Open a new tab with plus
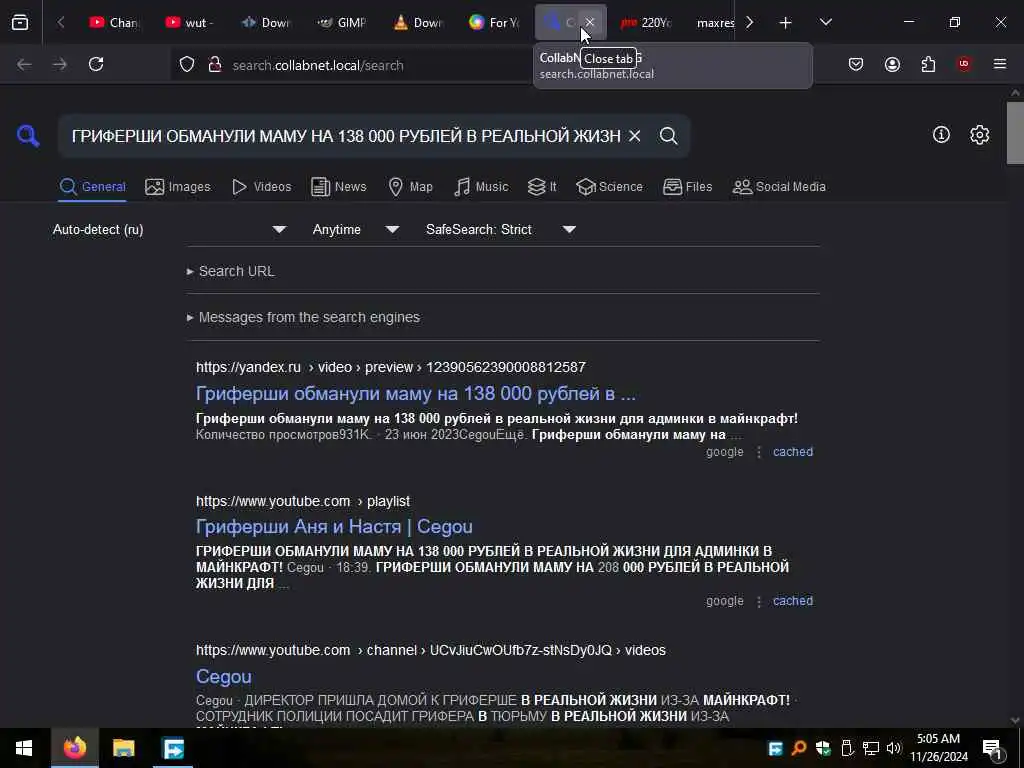This screenshot has width=1024, height=768. tap(786, 23)
